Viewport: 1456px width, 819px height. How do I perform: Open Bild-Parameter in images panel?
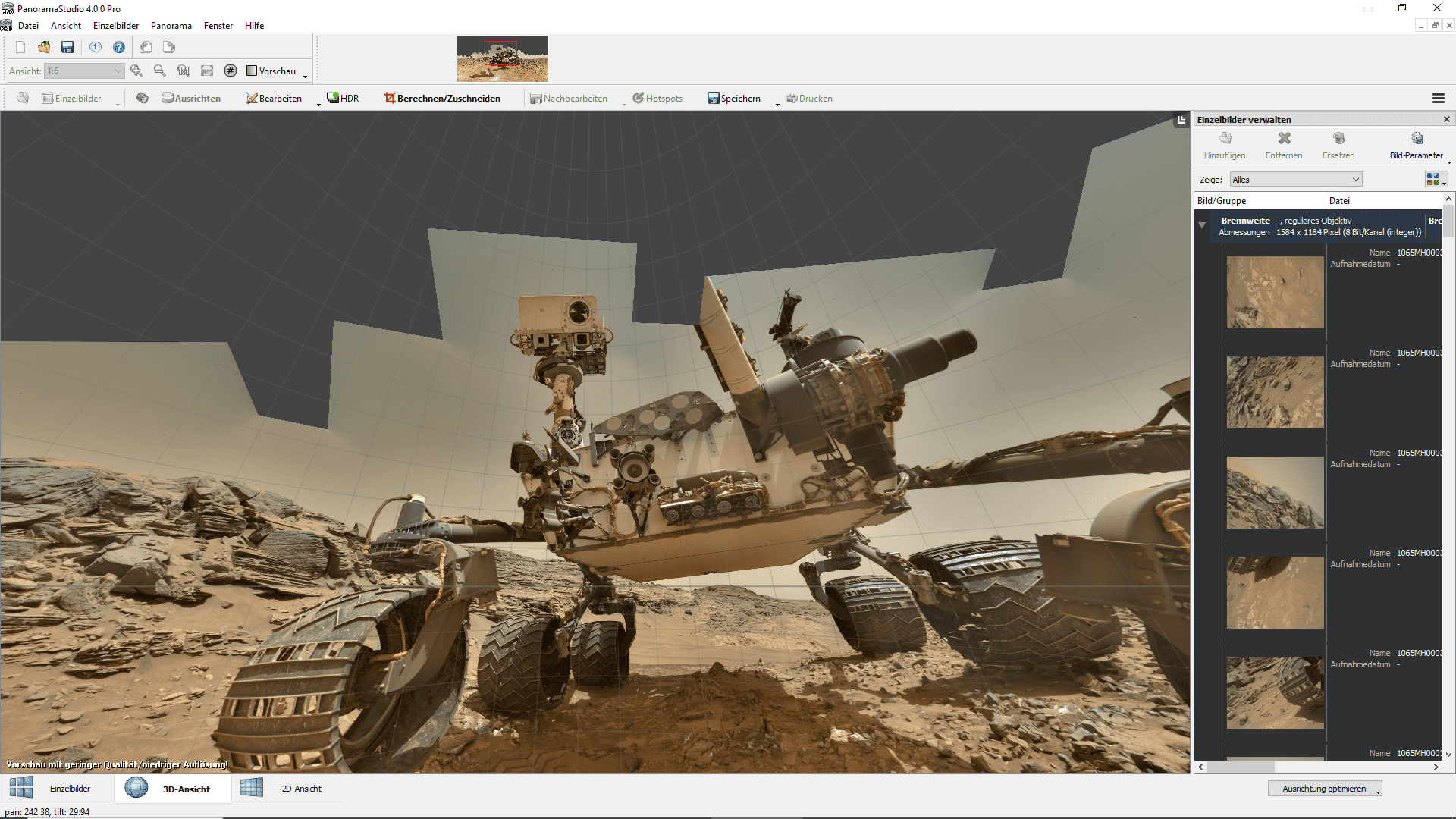[x=1416, y=145]
